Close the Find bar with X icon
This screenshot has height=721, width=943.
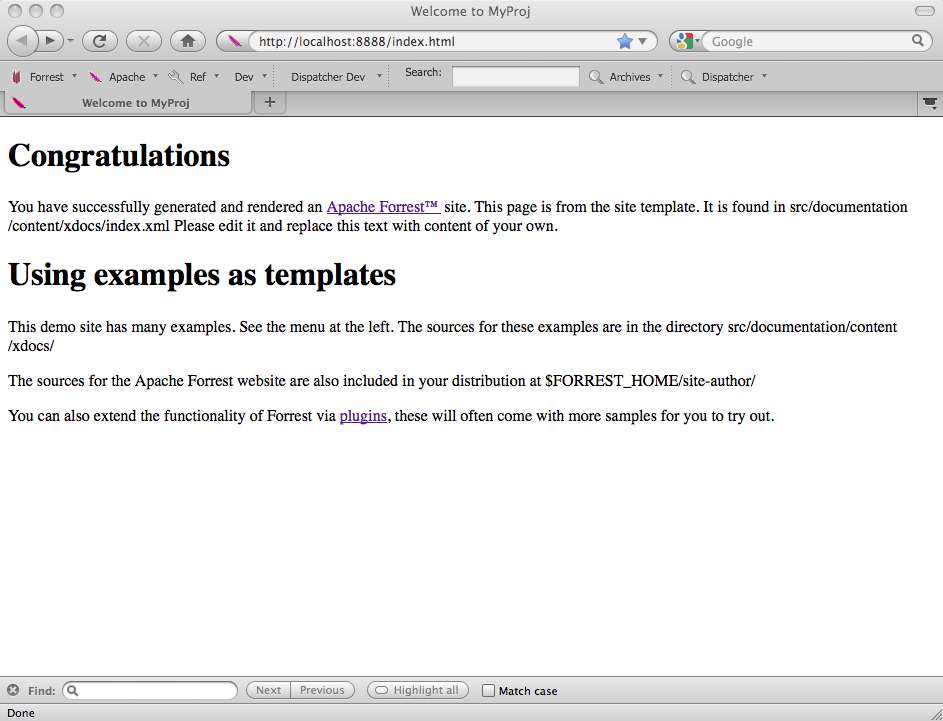13,690
